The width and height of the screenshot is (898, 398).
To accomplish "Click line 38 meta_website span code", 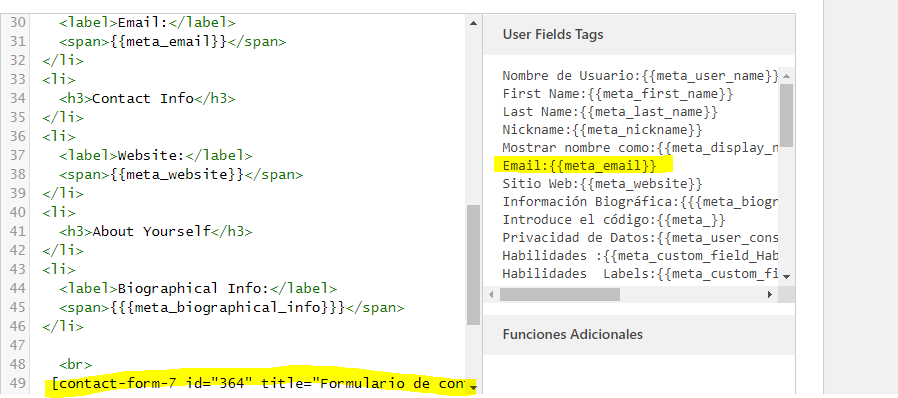I will tap(181, 174).
